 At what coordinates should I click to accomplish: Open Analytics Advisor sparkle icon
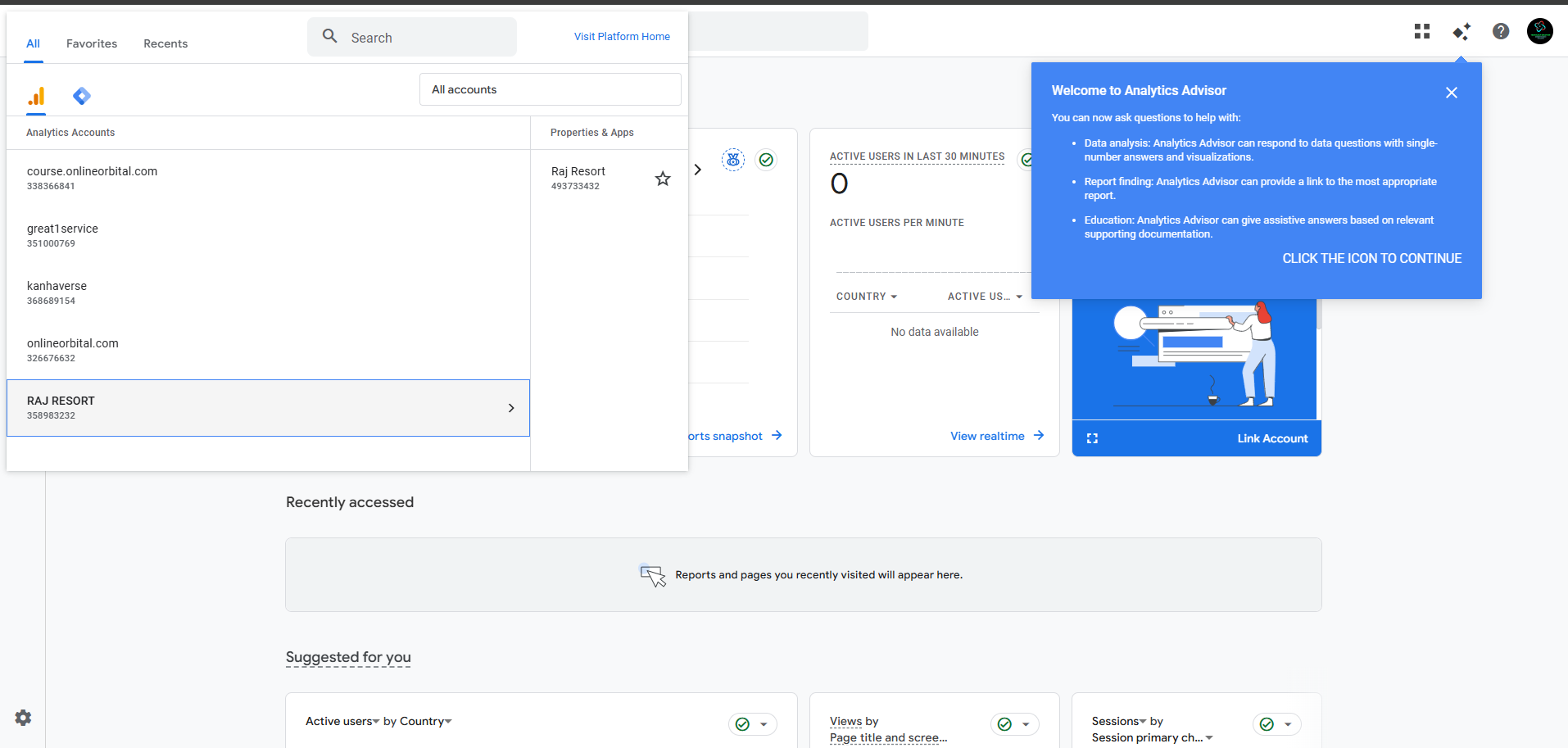1462,31
